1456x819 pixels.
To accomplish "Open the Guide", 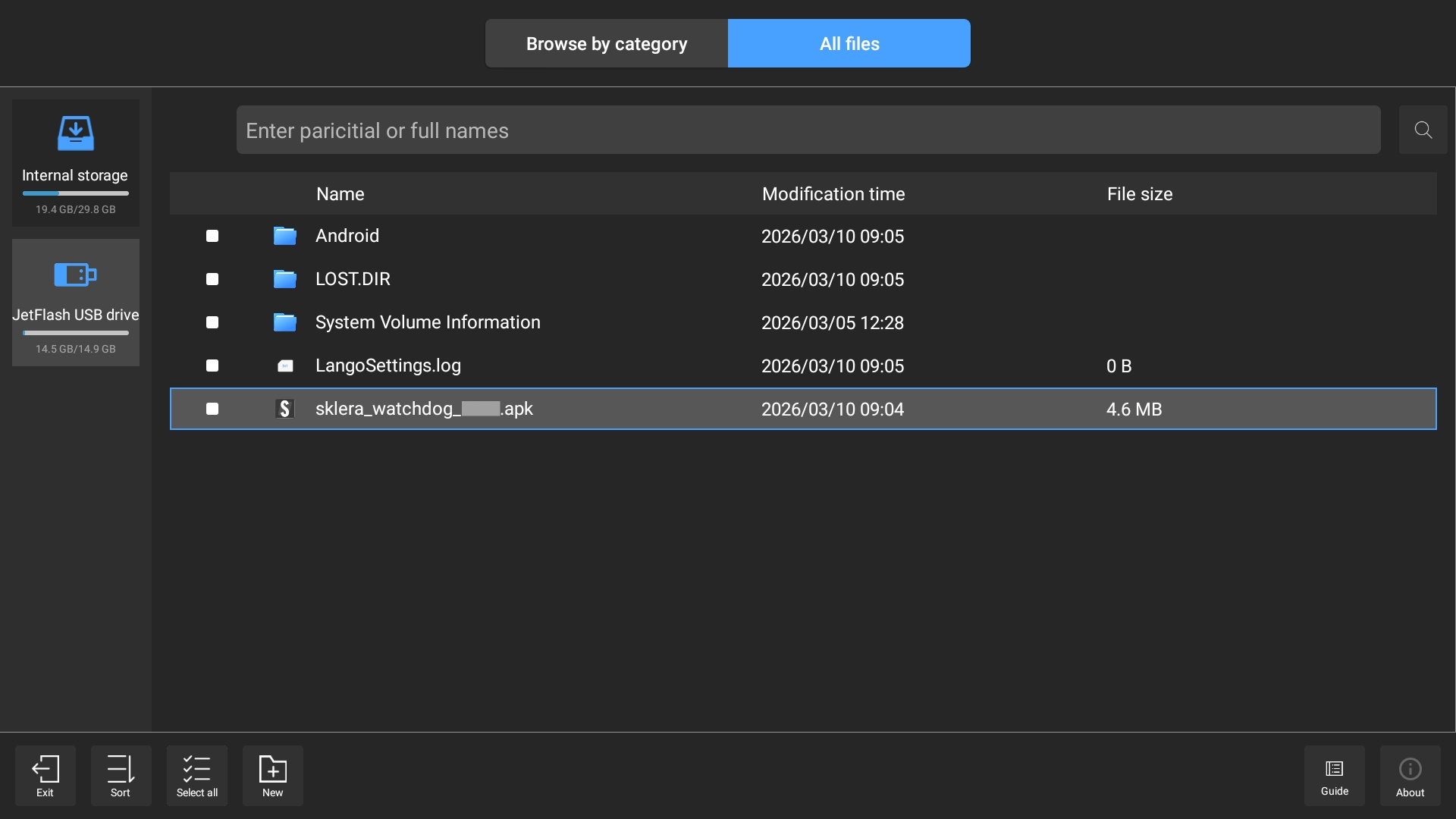I will pyautogui.click(x=1334, y=775).
